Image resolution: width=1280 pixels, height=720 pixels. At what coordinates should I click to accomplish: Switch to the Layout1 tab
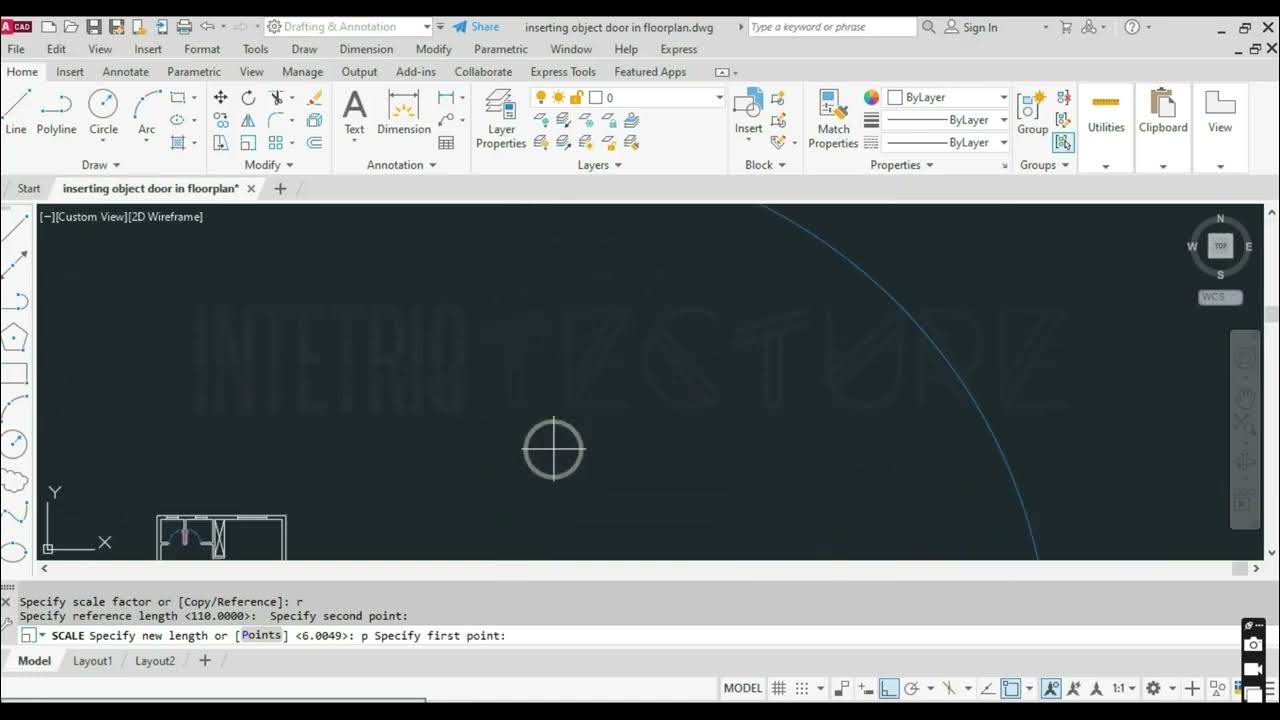pyautogui.click(x=93, y=661)
